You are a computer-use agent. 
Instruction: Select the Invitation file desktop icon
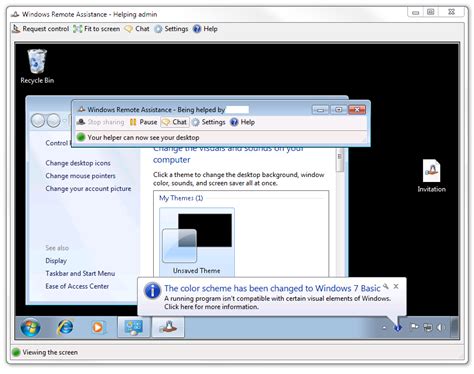pos(431,176)
